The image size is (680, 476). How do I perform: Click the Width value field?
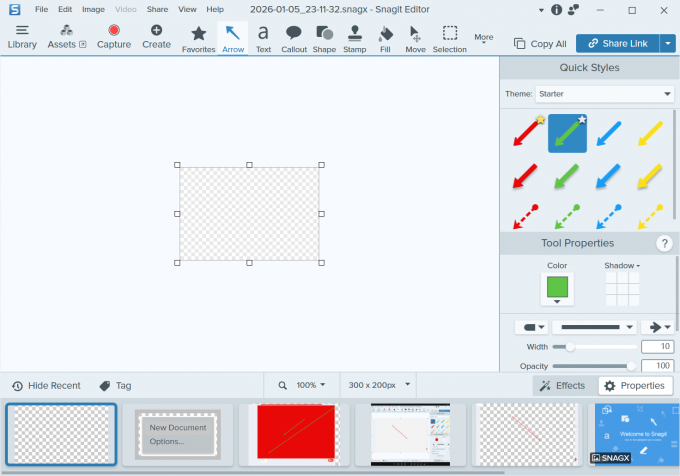coord(657,346)
